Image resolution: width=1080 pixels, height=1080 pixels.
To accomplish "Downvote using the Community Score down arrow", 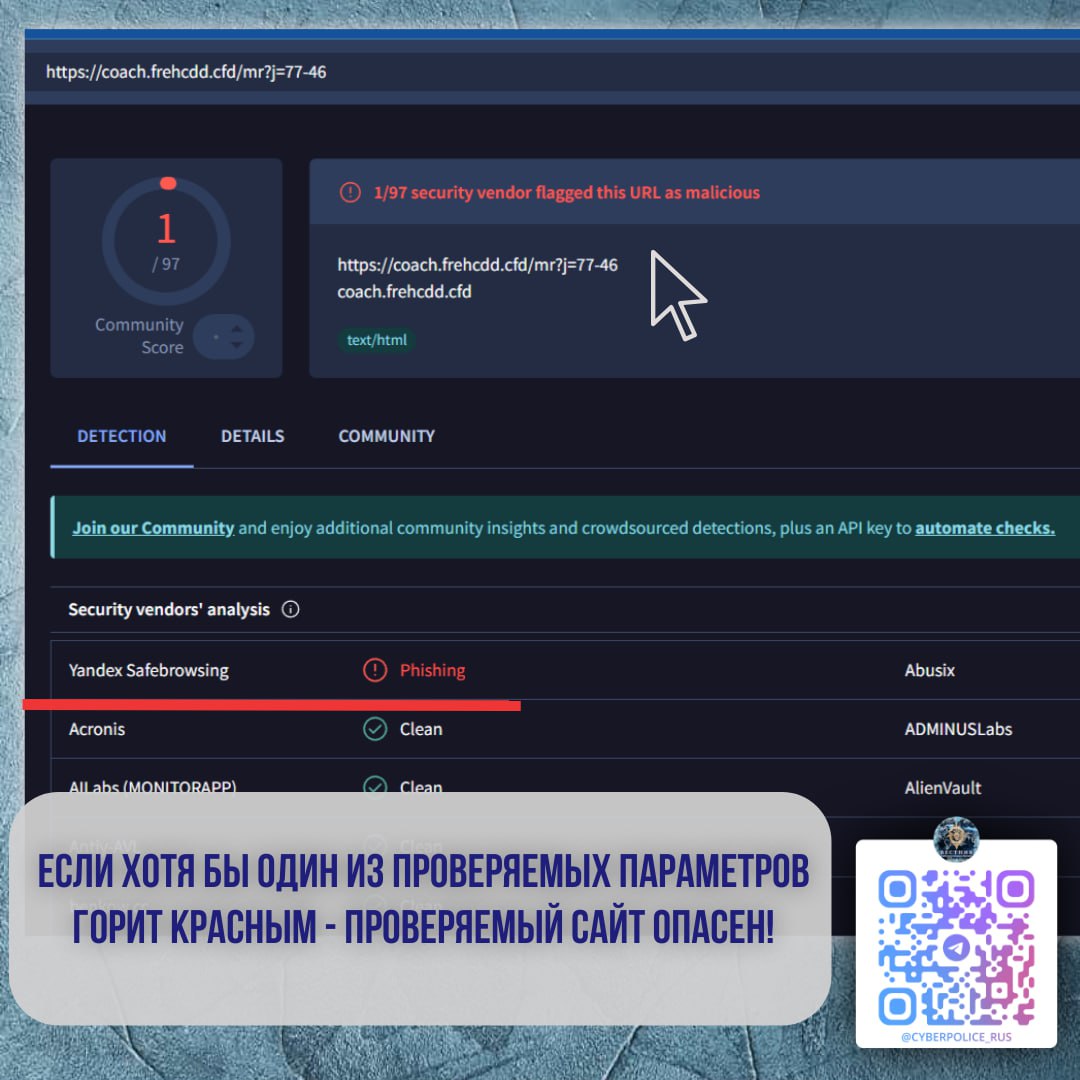I will point(236,345).
